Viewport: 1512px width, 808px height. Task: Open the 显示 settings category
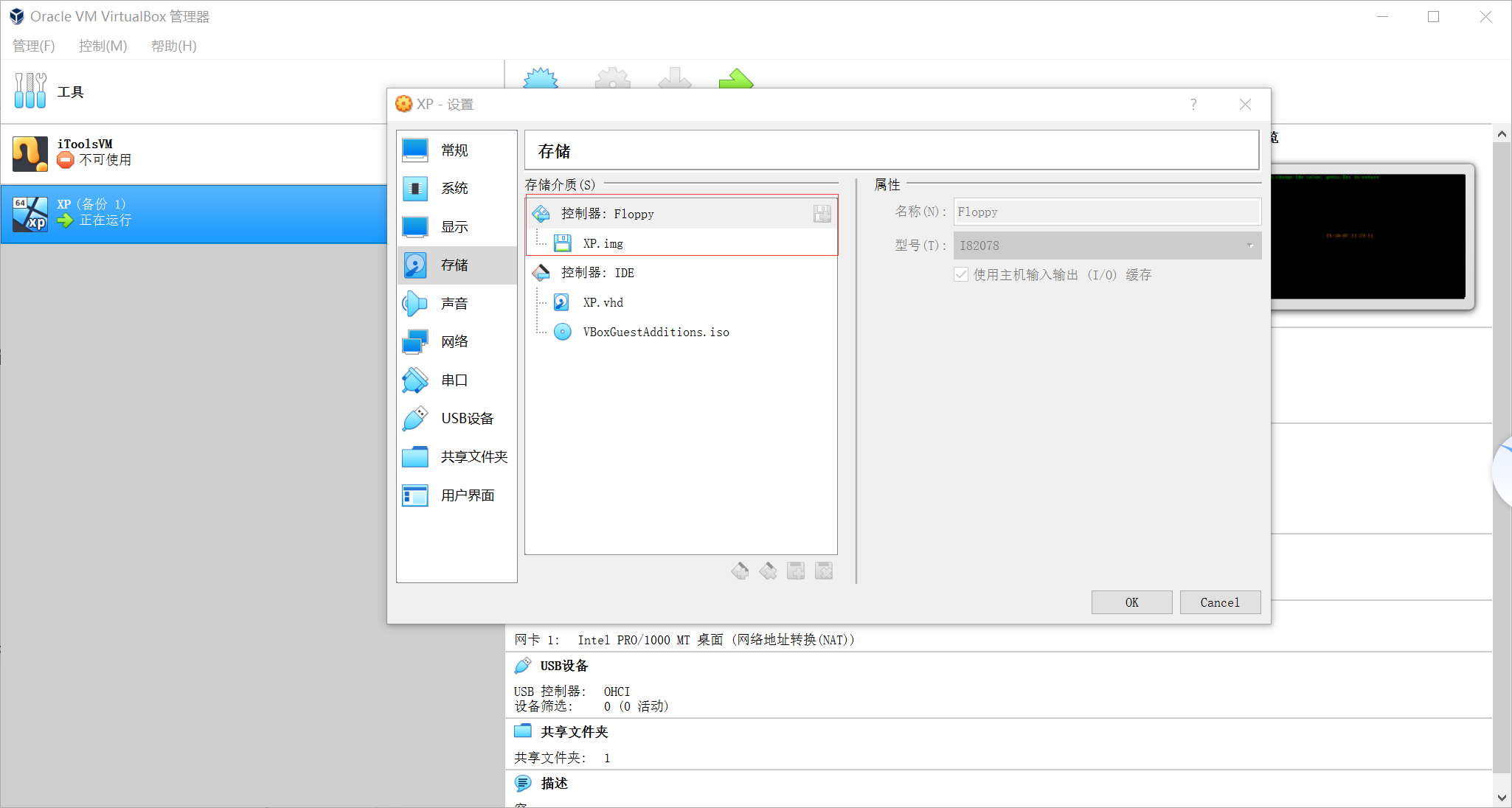pos(457,227)
